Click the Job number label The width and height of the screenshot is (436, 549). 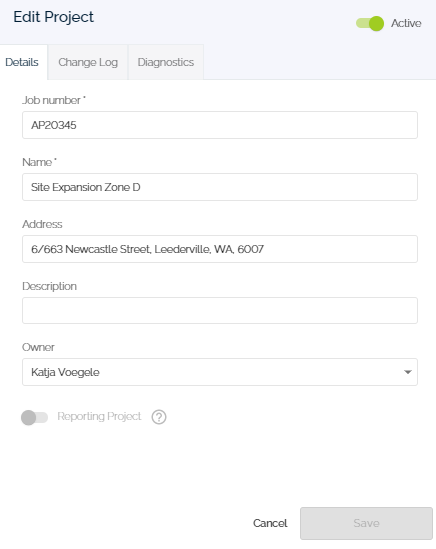click(x=54, y=100)
